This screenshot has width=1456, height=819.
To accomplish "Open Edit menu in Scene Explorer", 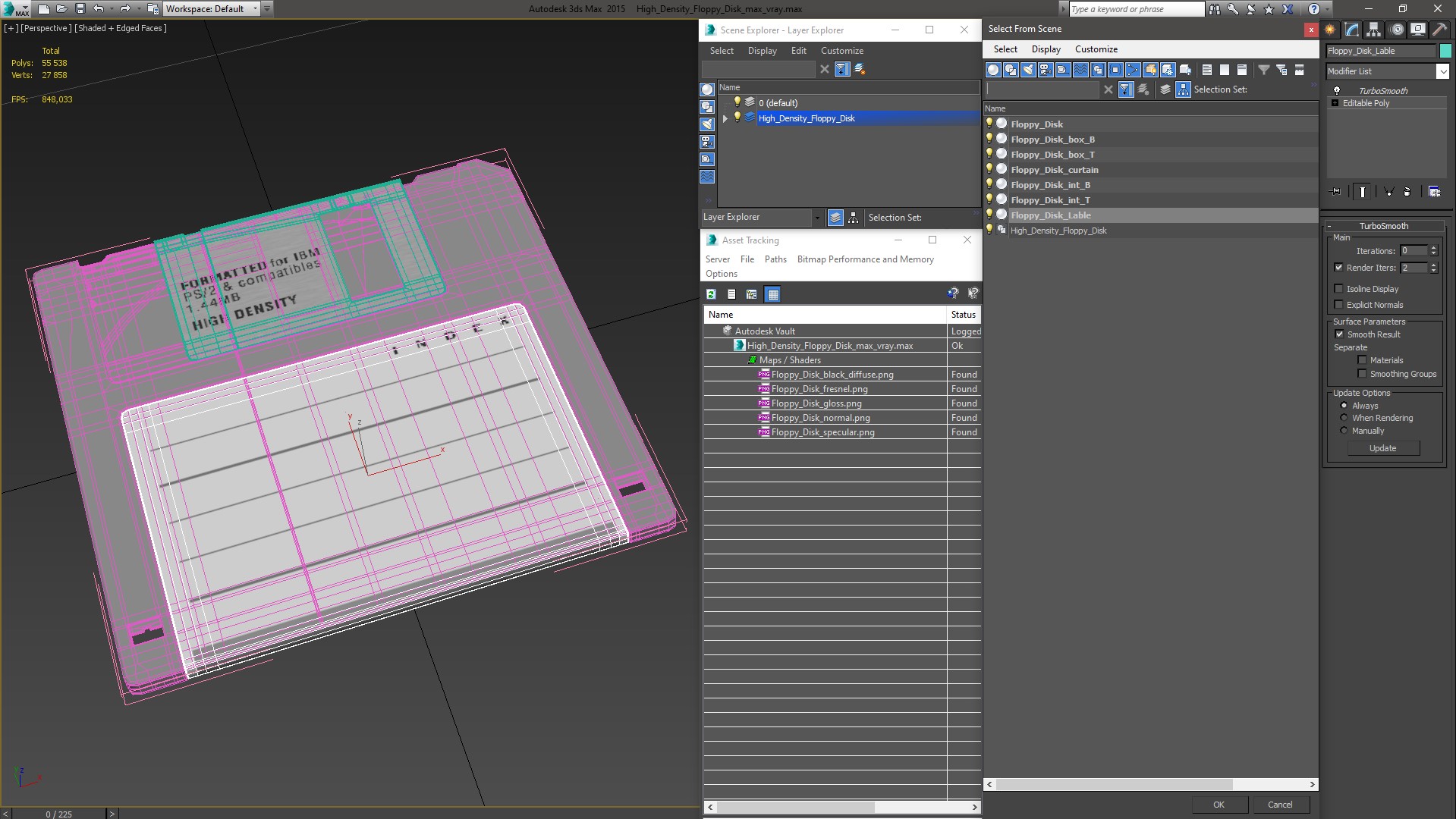I will [x=798, y=51].
